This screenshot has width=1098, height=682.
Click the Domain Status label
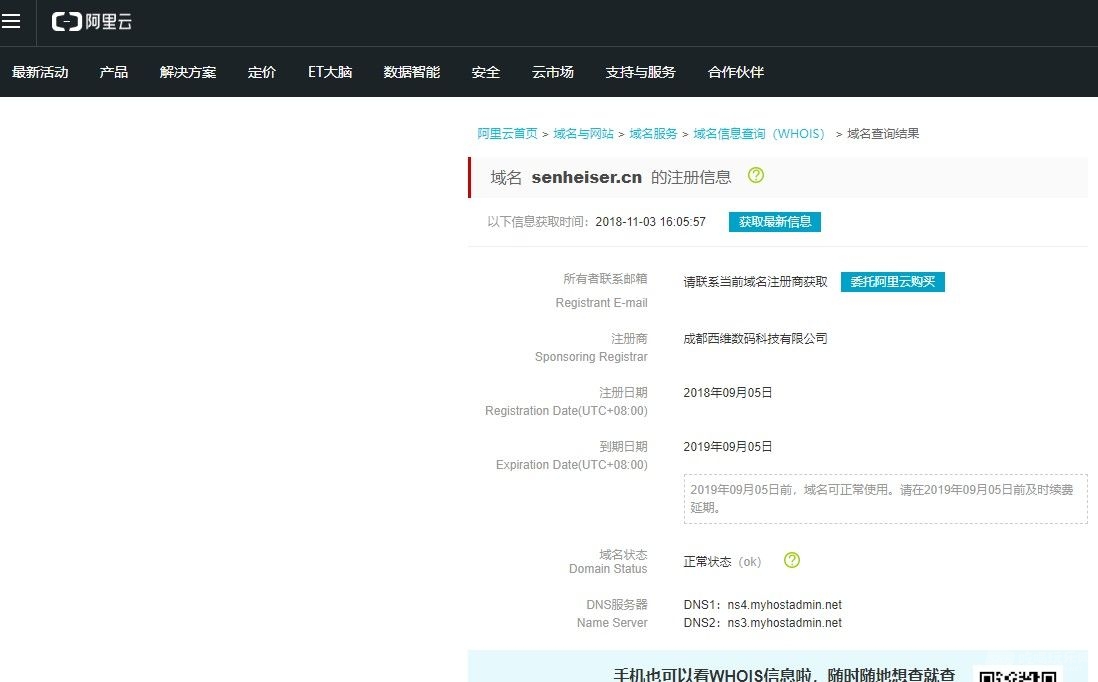click(x=608, y=569)
